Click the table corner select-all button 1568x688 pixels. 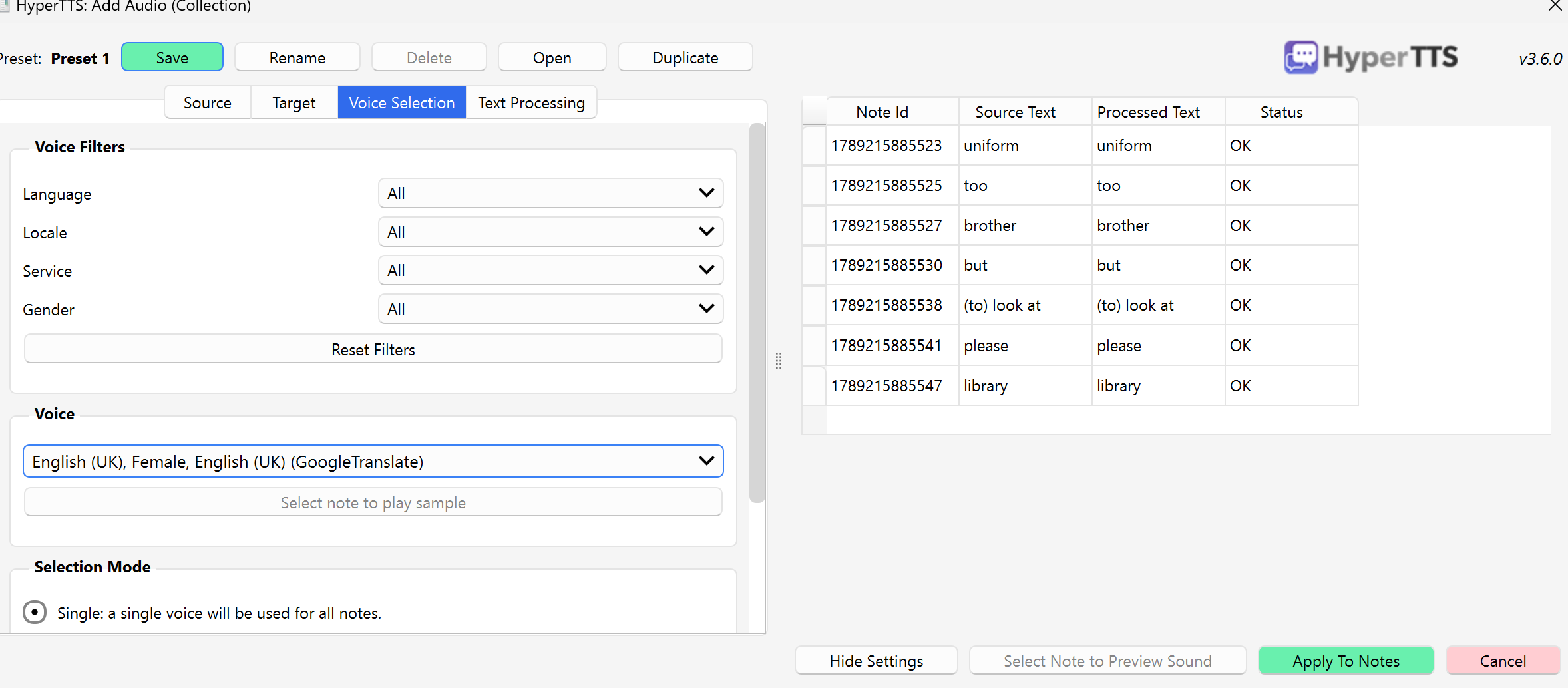tap(814, 111)
